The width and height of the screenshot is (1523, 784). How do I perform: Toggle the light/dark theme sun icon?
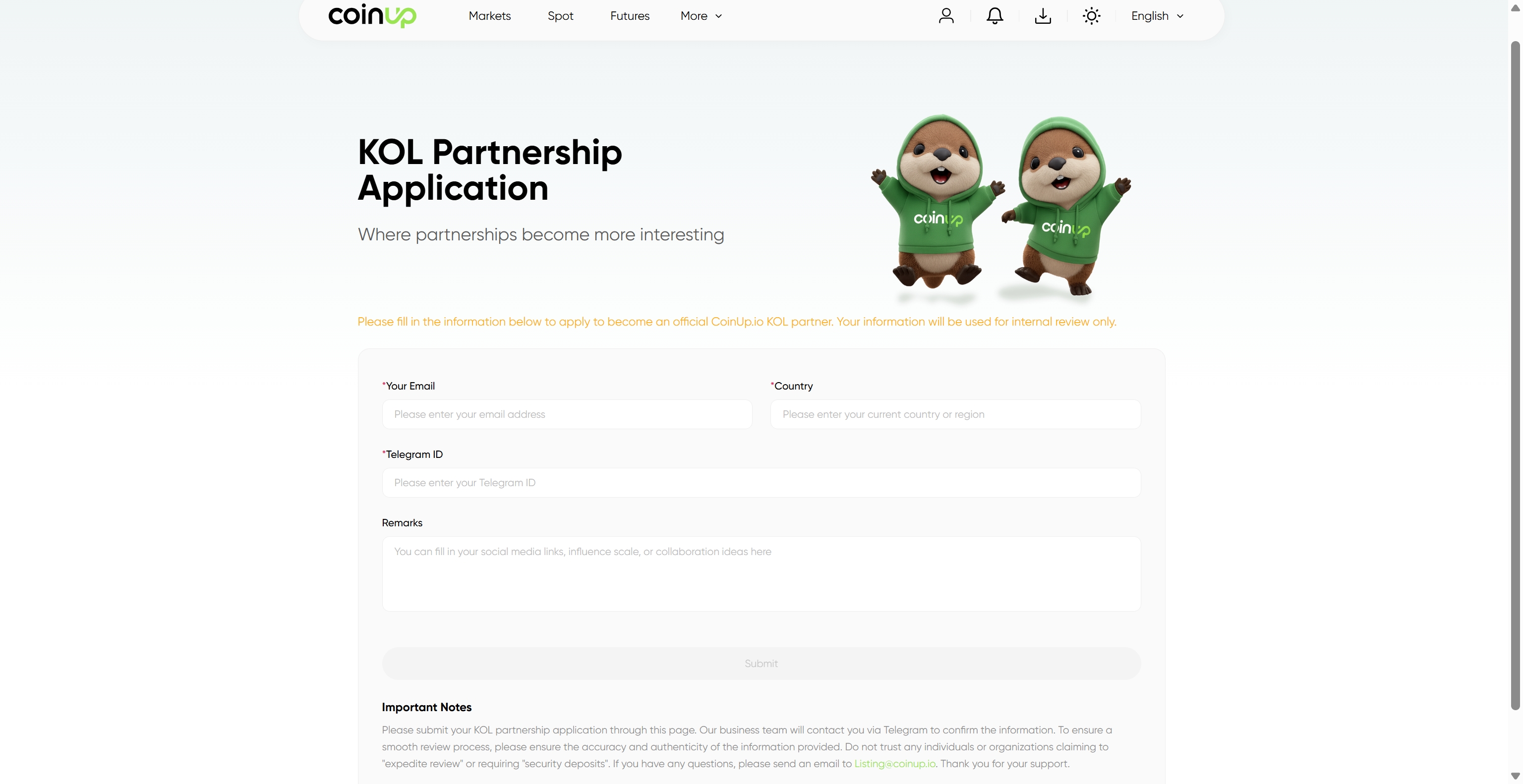pyautogui.click(x=1091, y=16)
